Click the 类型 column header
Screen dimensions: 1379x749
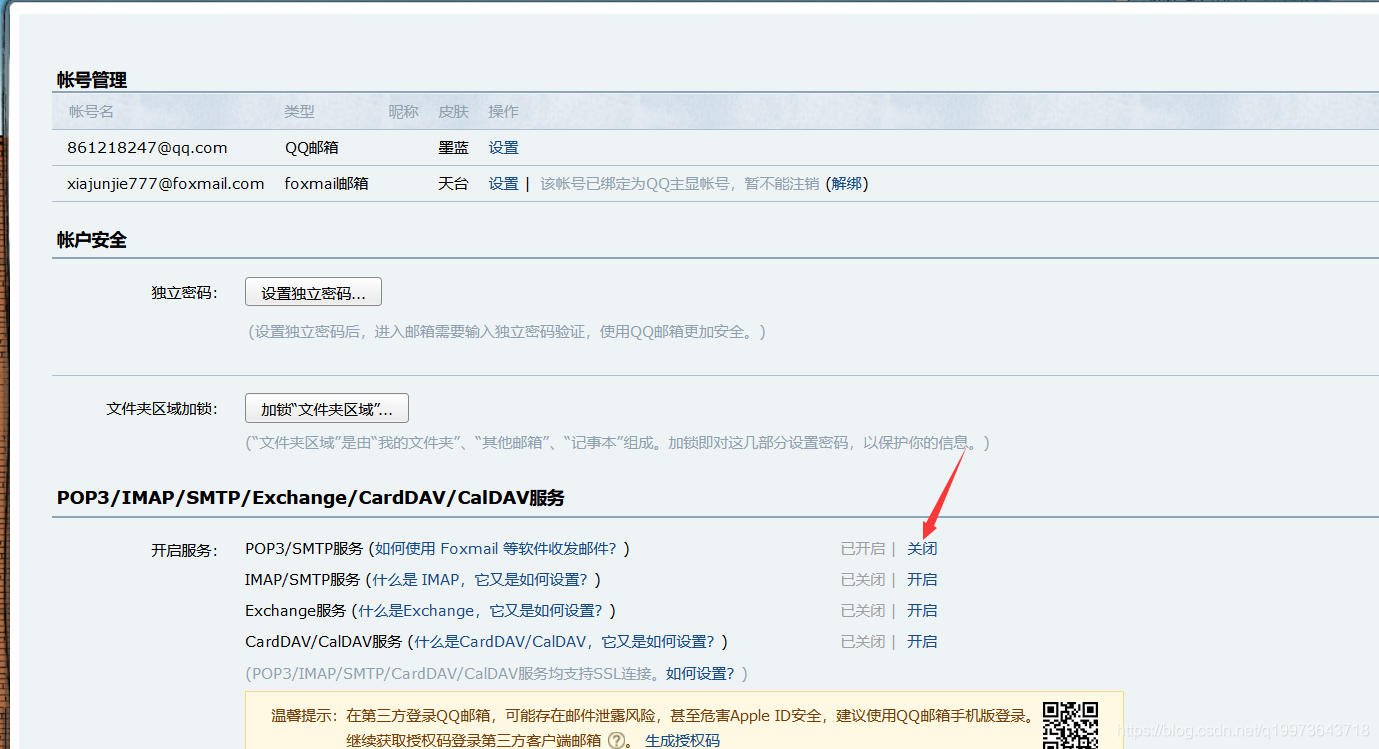click(299, 112)
